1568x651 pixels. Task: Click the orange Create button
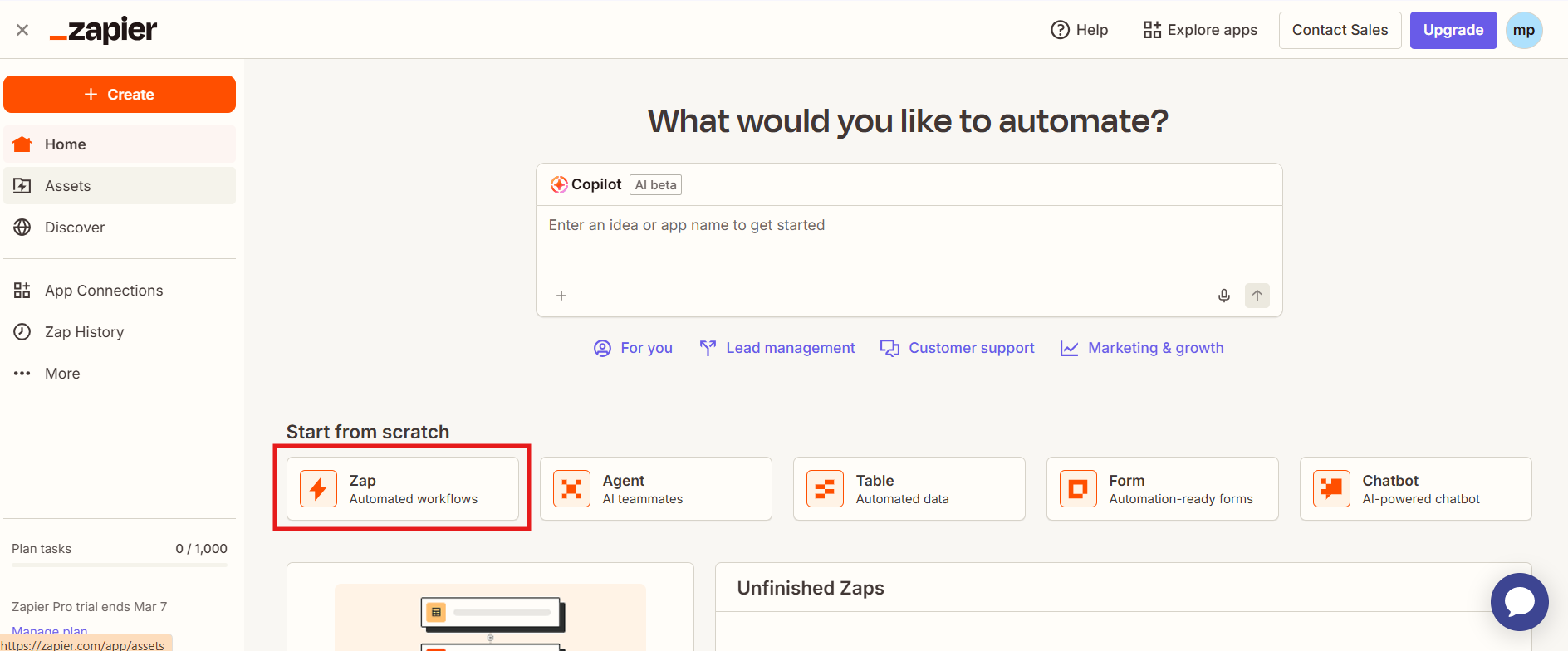point(120,95)
